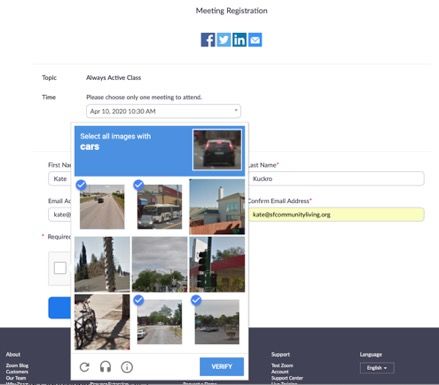Click the sample car image in captcha header

coord(217,149)
